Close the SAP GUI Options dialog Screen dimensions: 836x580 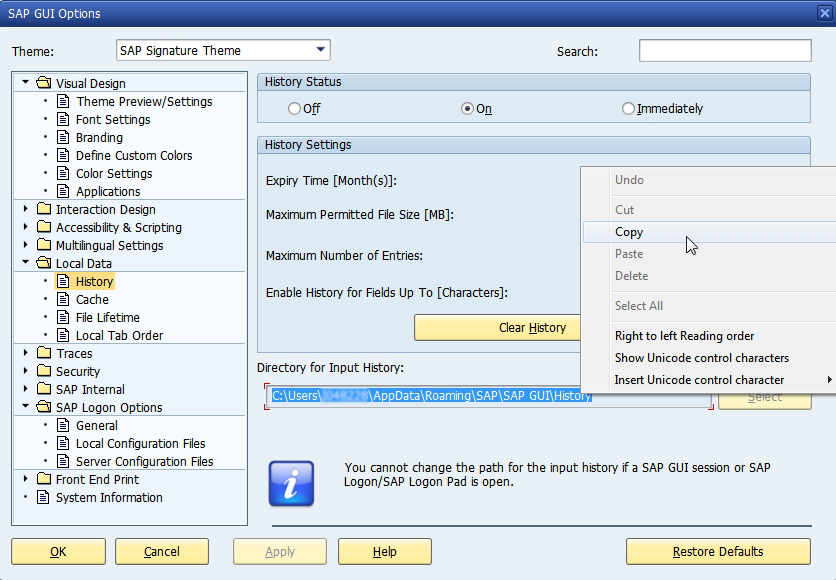pos(825,13)
